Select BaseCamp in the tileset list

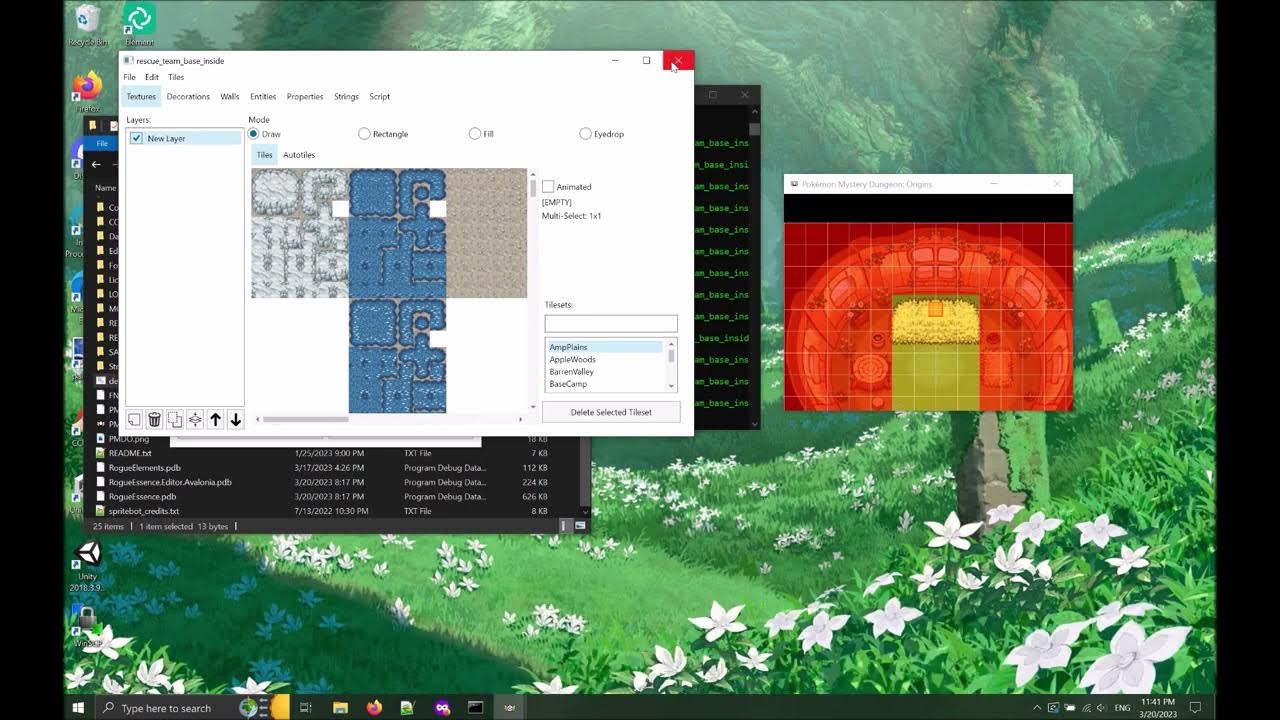pyautogui.click(x=605, y=384)
